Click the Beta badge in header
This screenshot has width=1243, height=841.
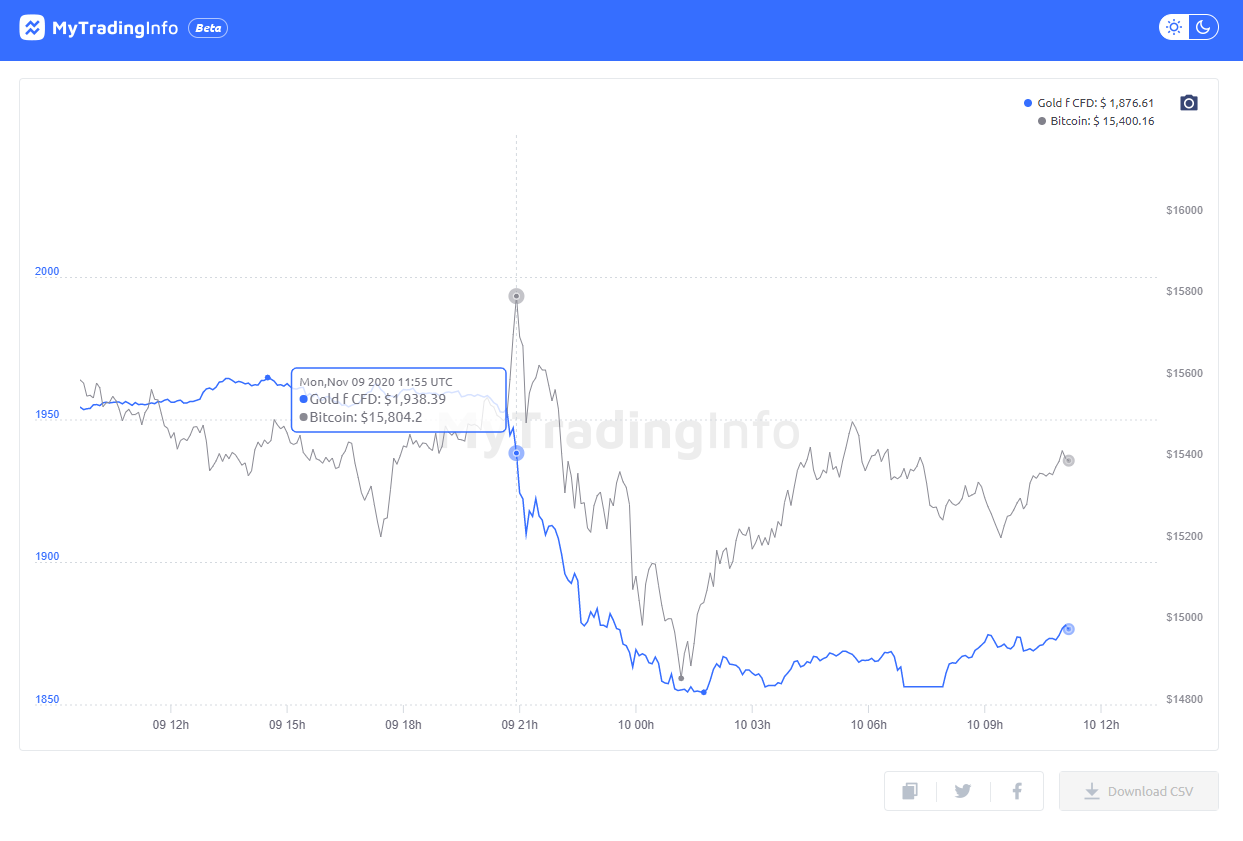[208, 28]
